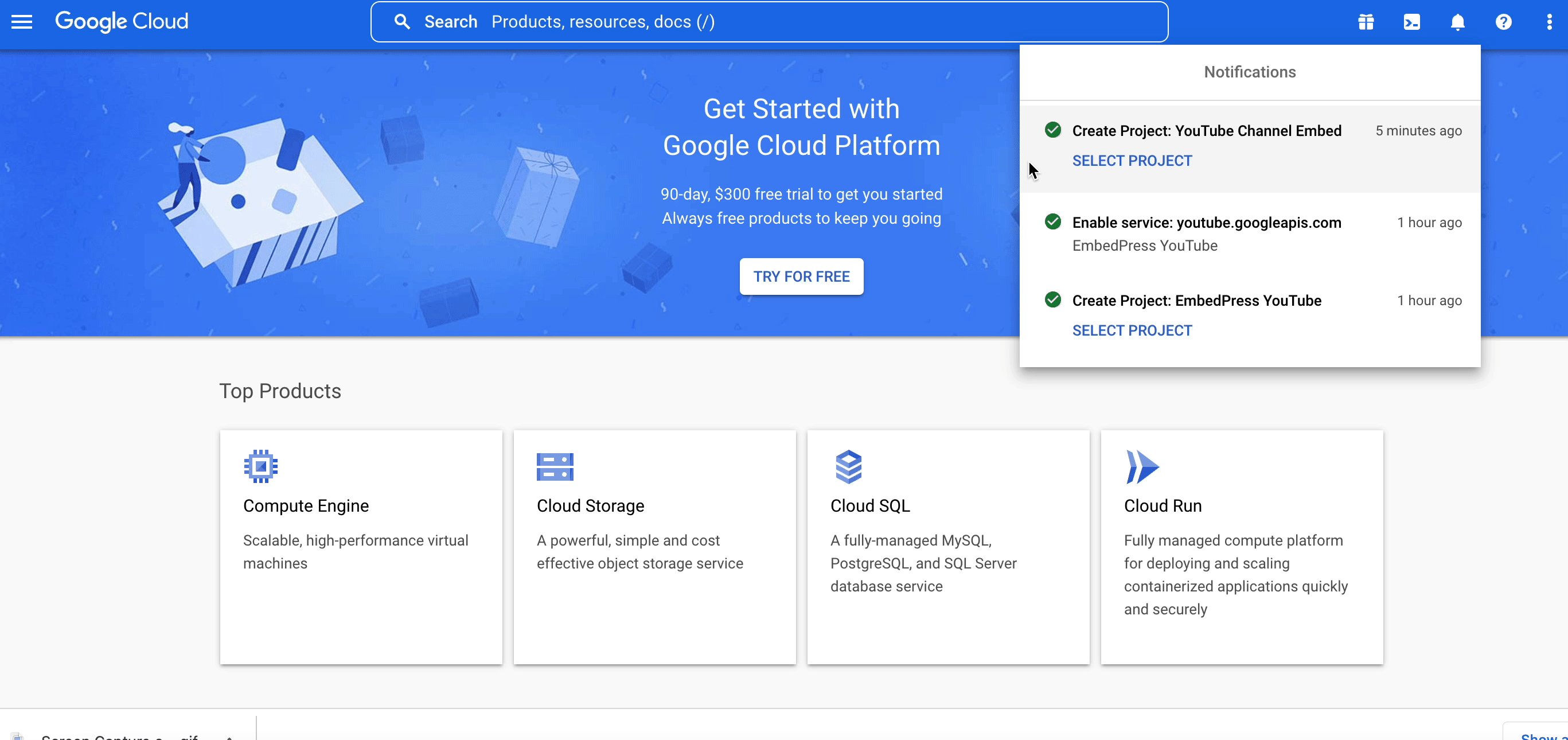The width and height of the screenshot is (1568, 740).
Task: Click the Top Products heading
Action: (x=280, y=391)
